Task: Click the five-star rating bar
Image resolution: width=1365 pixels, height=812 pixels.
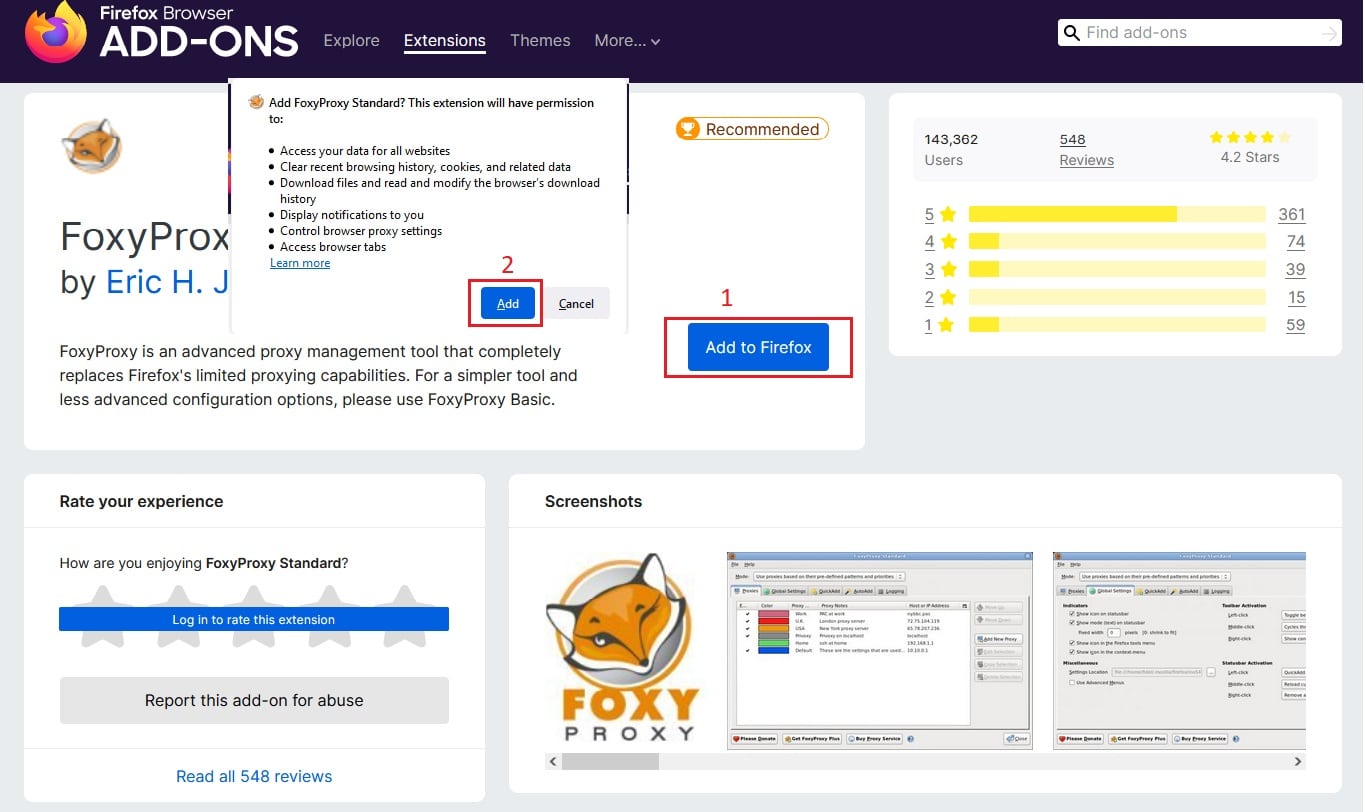Action: [1117, 214]
